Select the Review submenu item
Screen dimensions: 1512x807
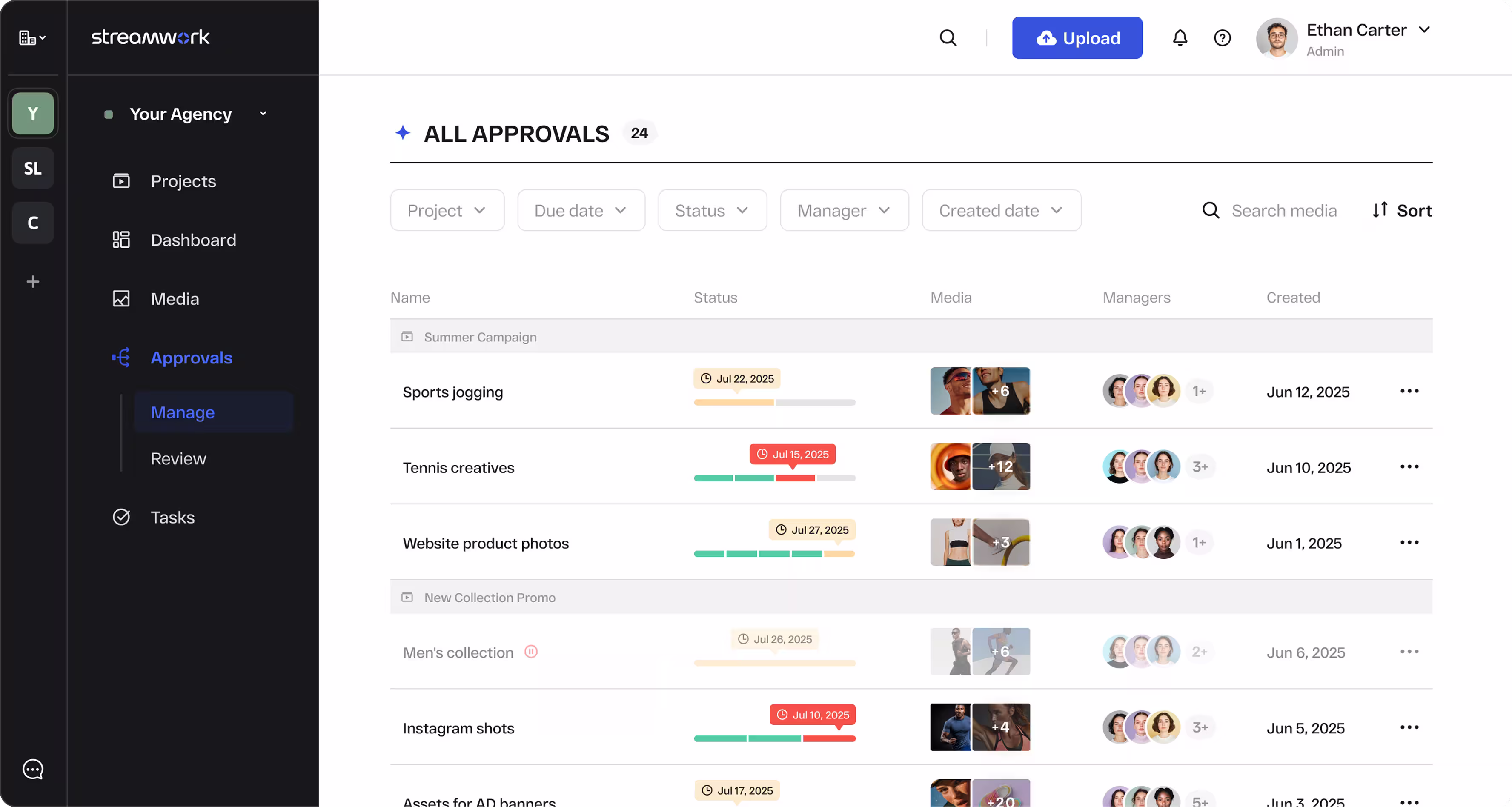[178, 458]
